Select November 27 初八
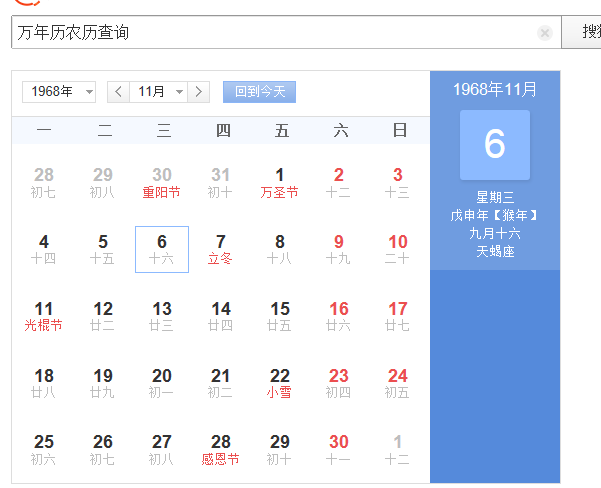The height and width of the screenshot is (488, 601). 162,450
